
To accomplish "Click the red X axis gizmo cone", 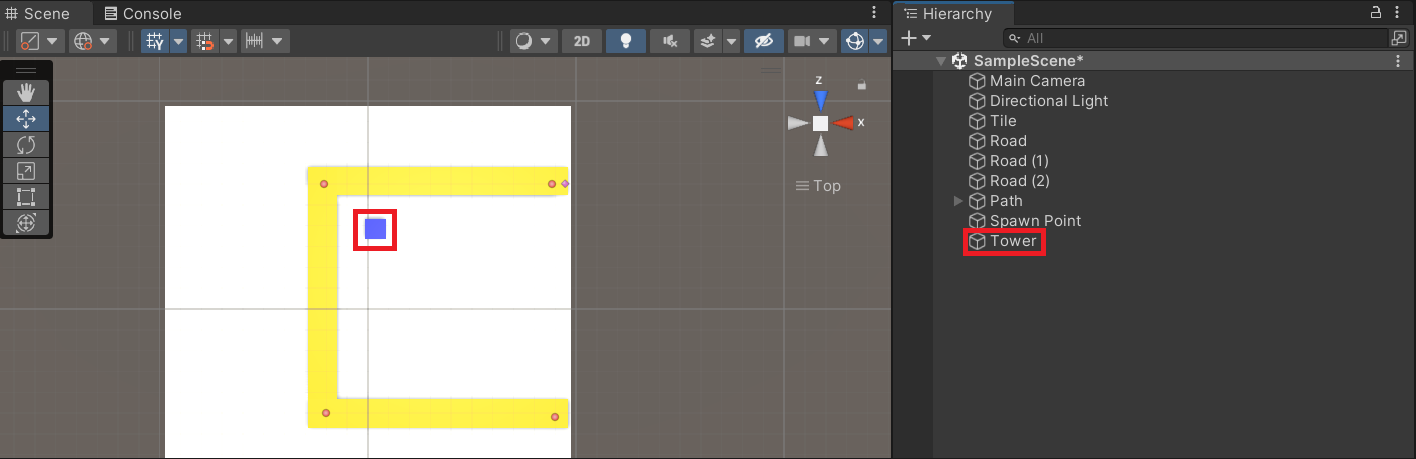I will coord(845,123).
